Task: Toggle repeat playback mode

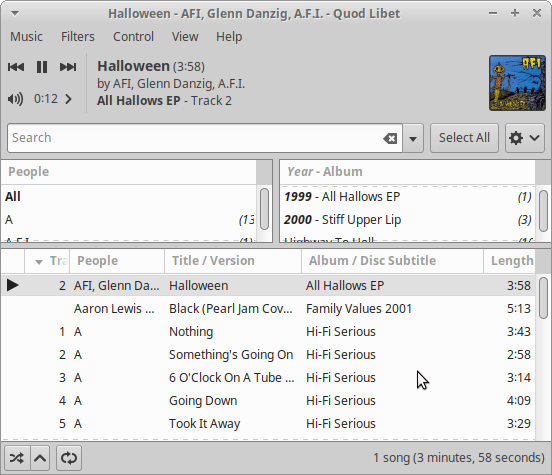Action: point(69,458)
